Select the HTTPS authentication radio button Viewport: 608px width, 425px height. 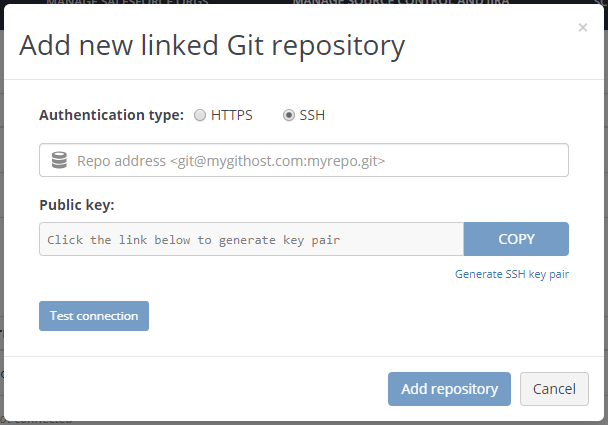[200, 115]
